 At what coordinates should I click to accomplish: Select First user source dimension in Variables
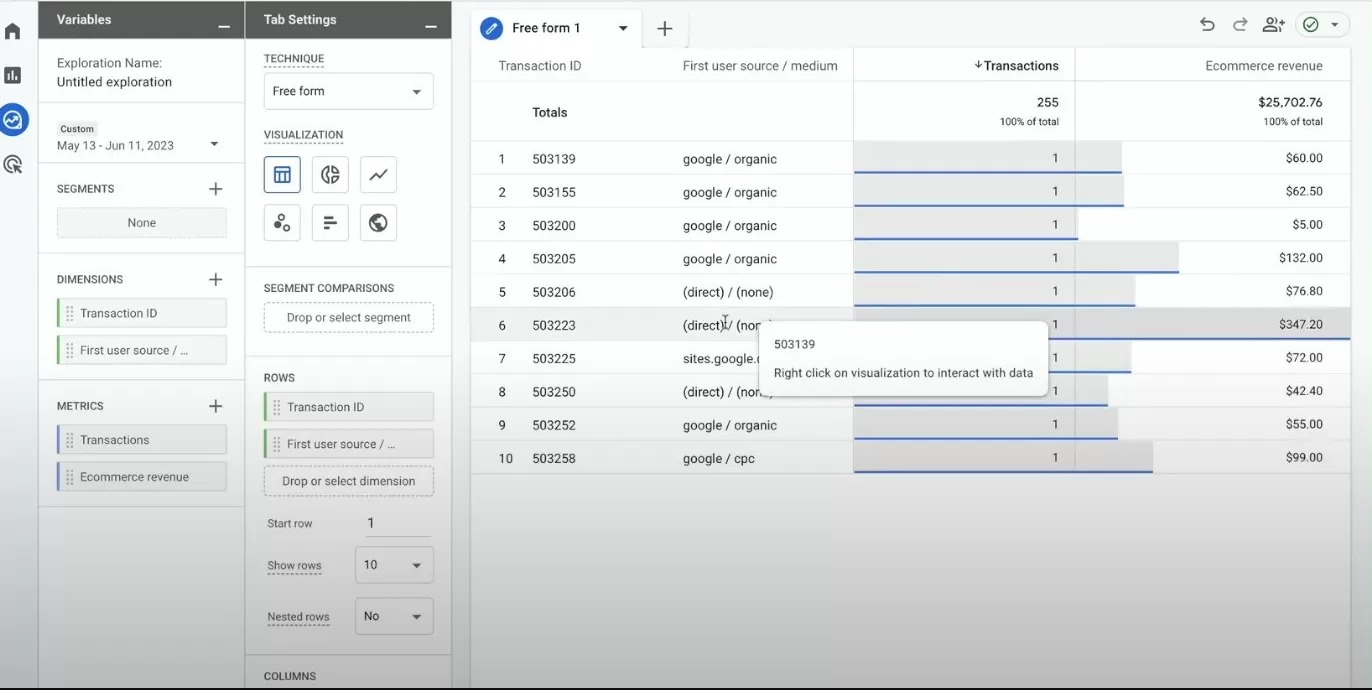pos(141,350)
